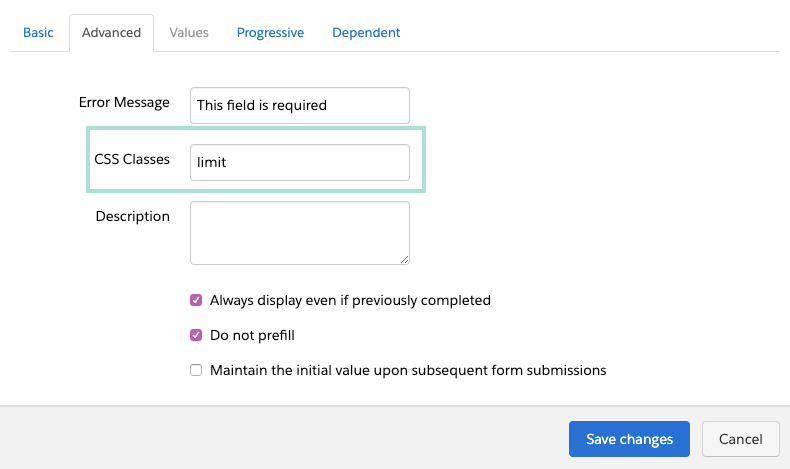Open the Dependent tab
The width and height of the screenshot is (790, 469).
pyautogui.click(x=366, y=32)
